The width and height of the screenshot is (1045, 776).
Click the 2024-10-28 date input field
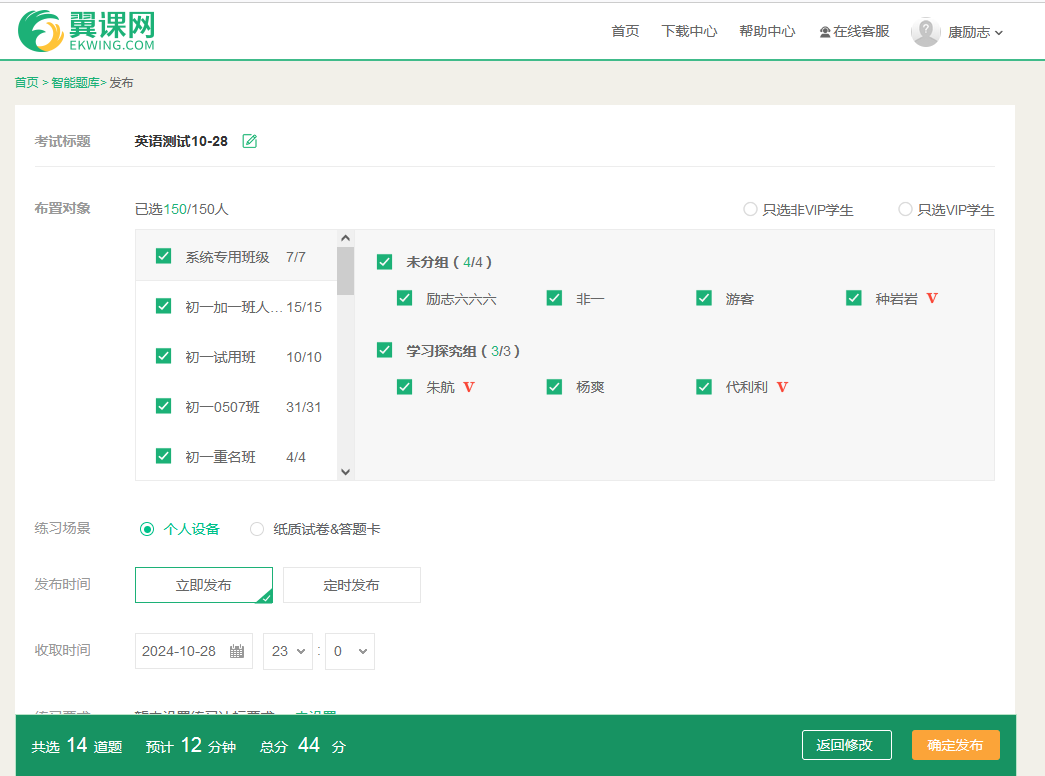pos(194,651)
